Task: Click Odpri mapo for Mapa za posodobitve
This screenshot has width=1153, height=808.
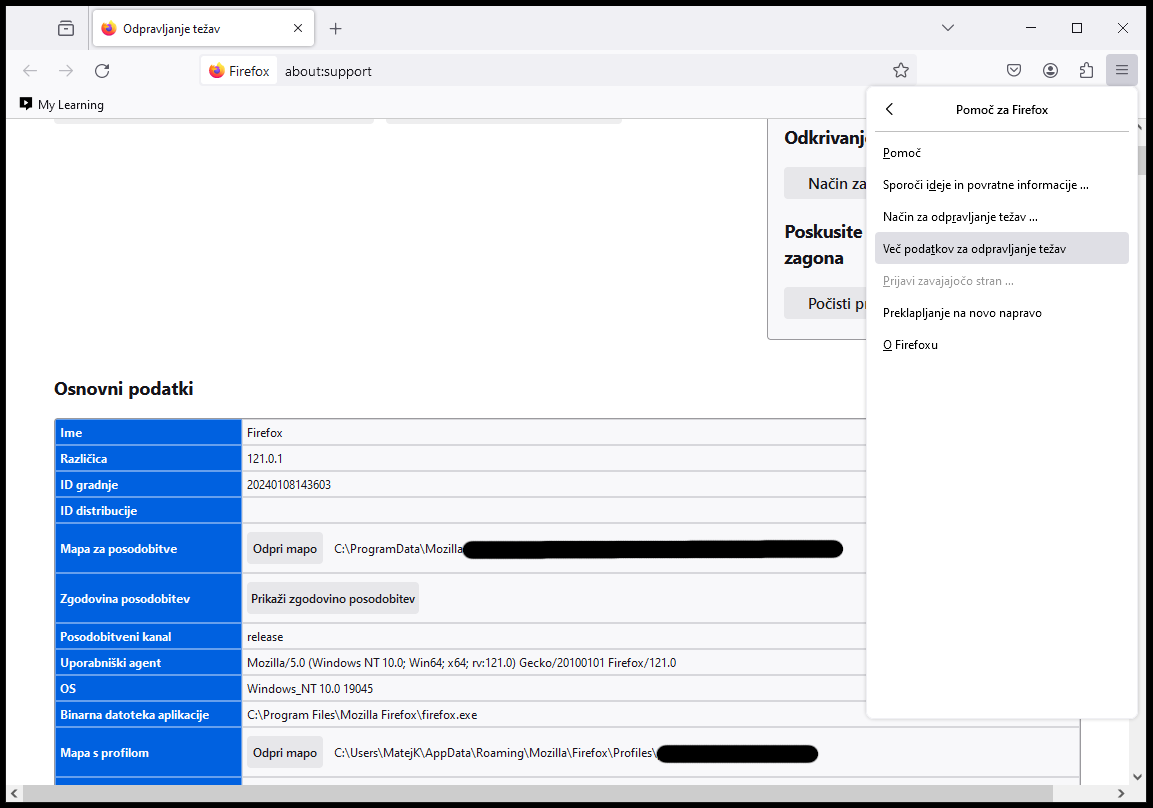Action: (x=285, y=549)
